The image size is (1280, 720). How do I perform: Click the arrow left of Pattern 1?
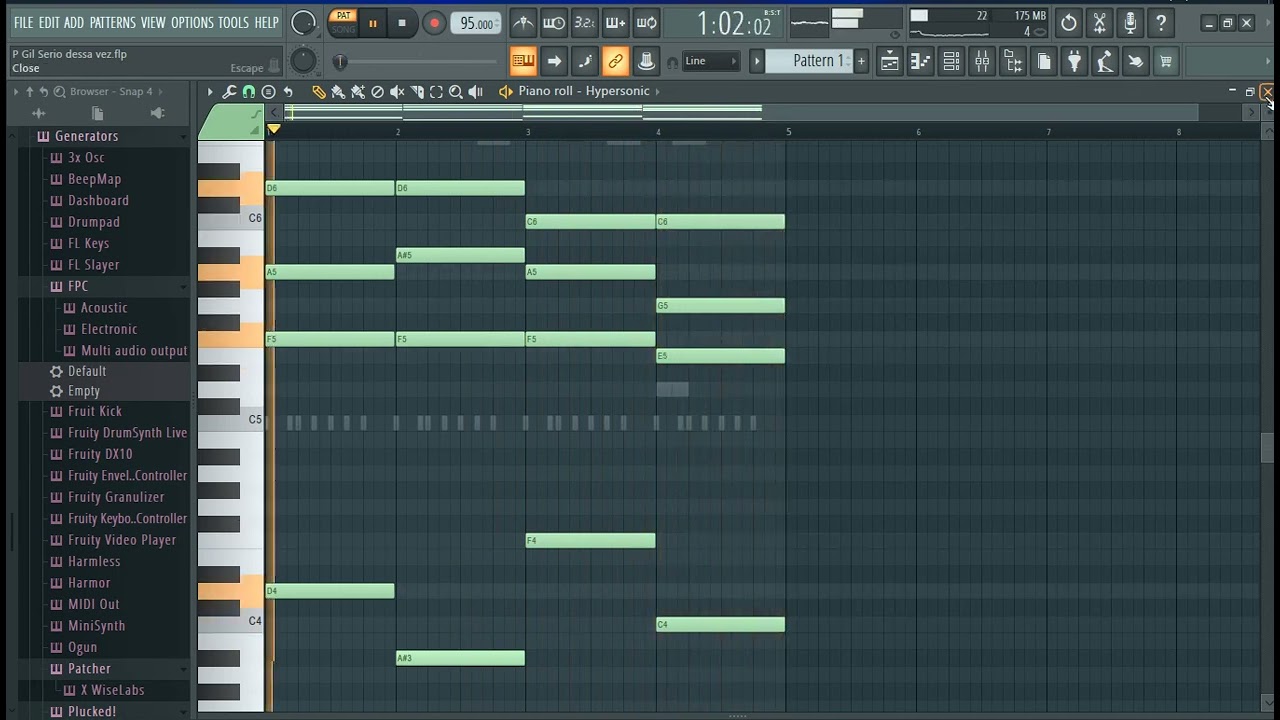pyautogui.click(x=757, y=61)
